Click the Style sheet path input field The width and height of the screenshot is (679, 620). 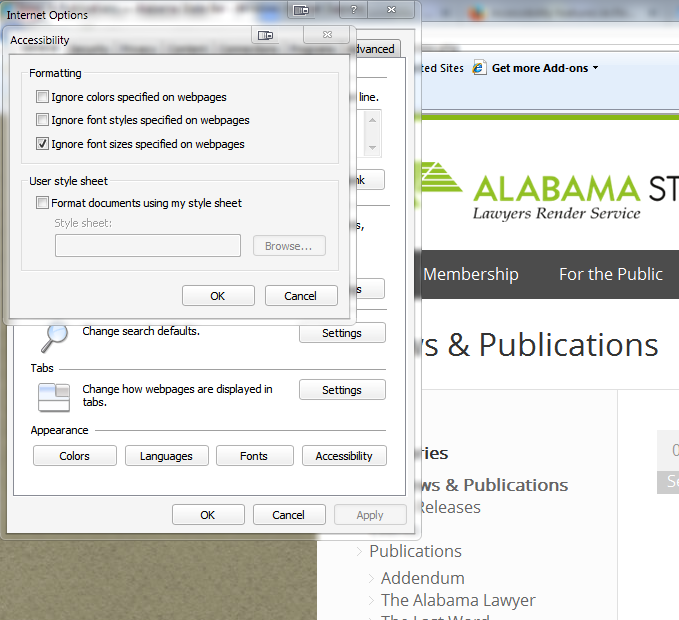point(148,245)
